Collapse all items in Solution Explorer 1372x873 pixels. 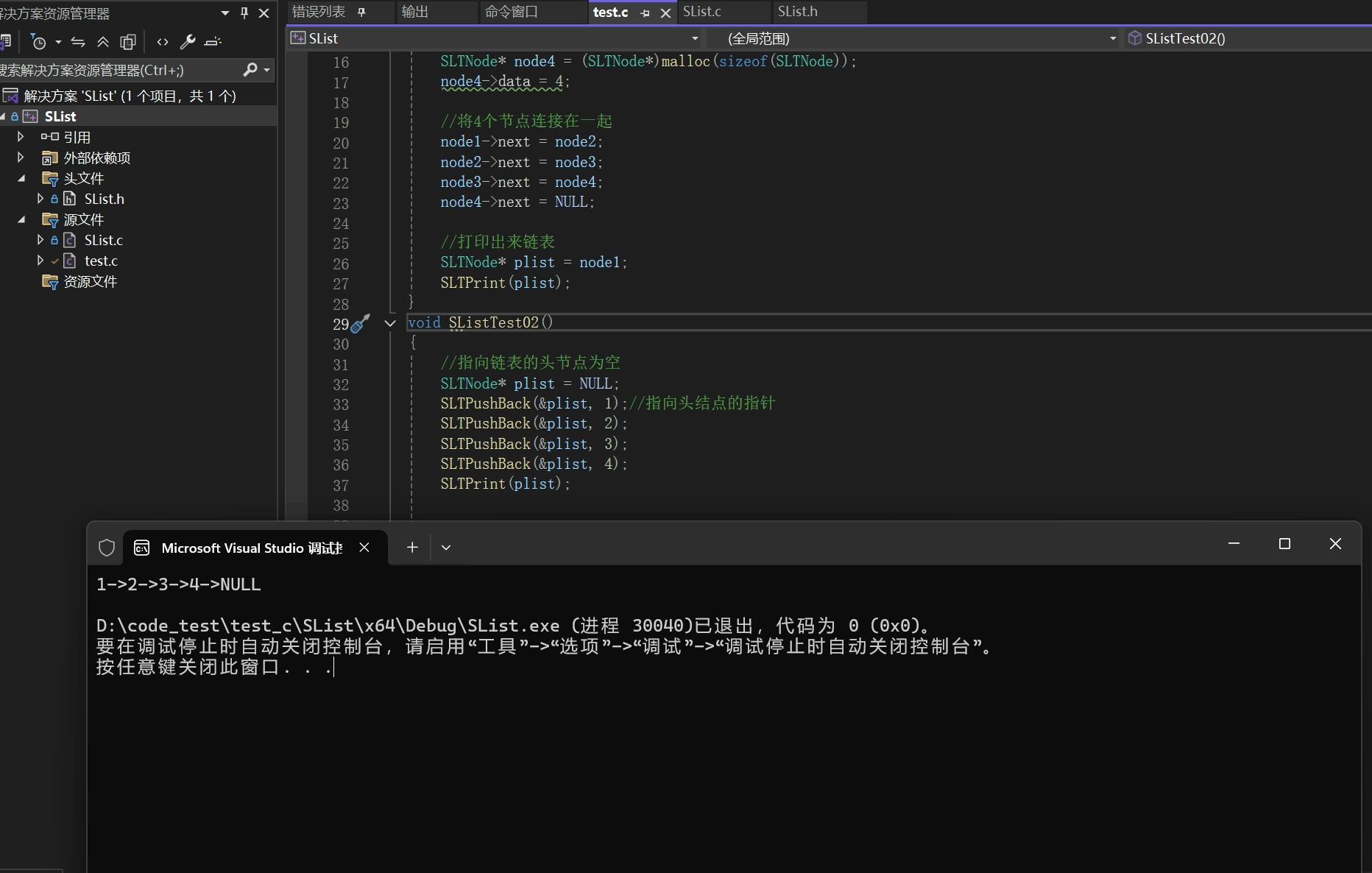coord(103,42)
